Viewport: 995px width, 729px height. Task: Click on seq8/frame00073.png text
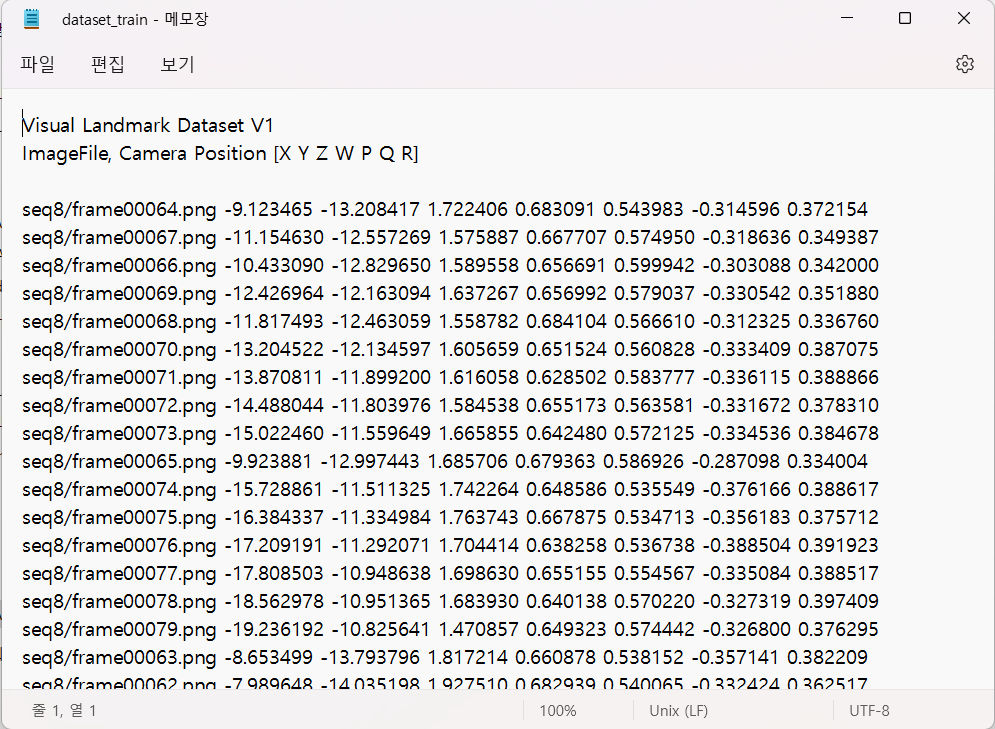119,433
